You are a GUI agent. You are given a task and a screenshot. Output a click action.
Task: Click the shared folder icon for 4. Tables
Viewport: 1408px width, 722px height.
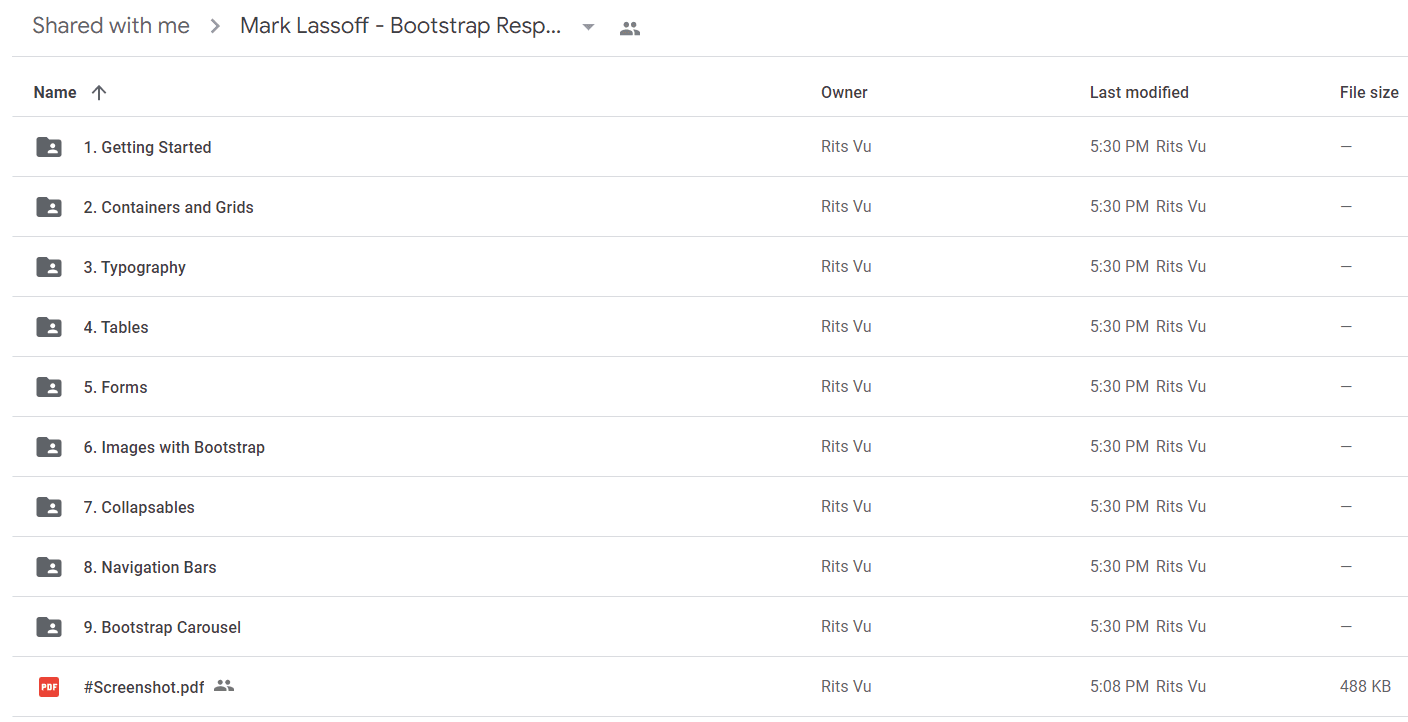point(49,327)
